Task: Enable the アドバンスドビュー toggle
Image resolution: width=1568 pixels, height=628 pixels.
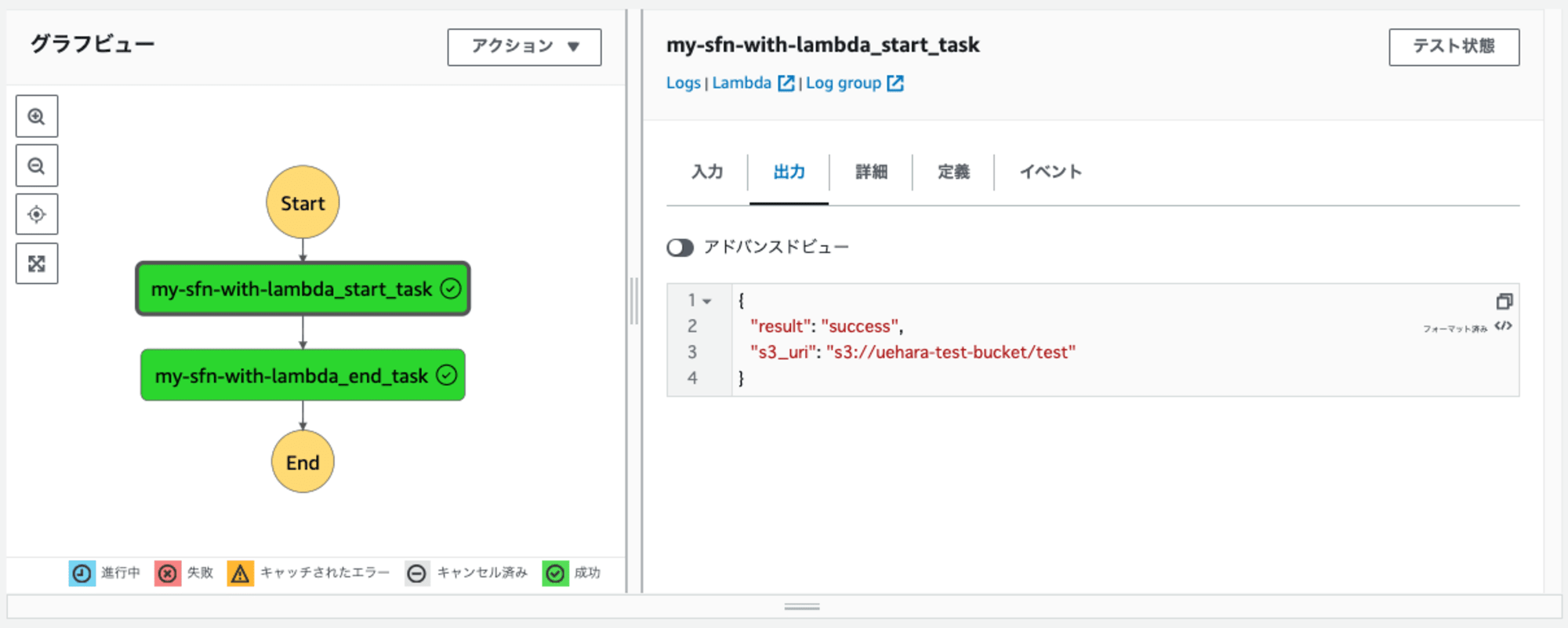Action: pos(680,248)
